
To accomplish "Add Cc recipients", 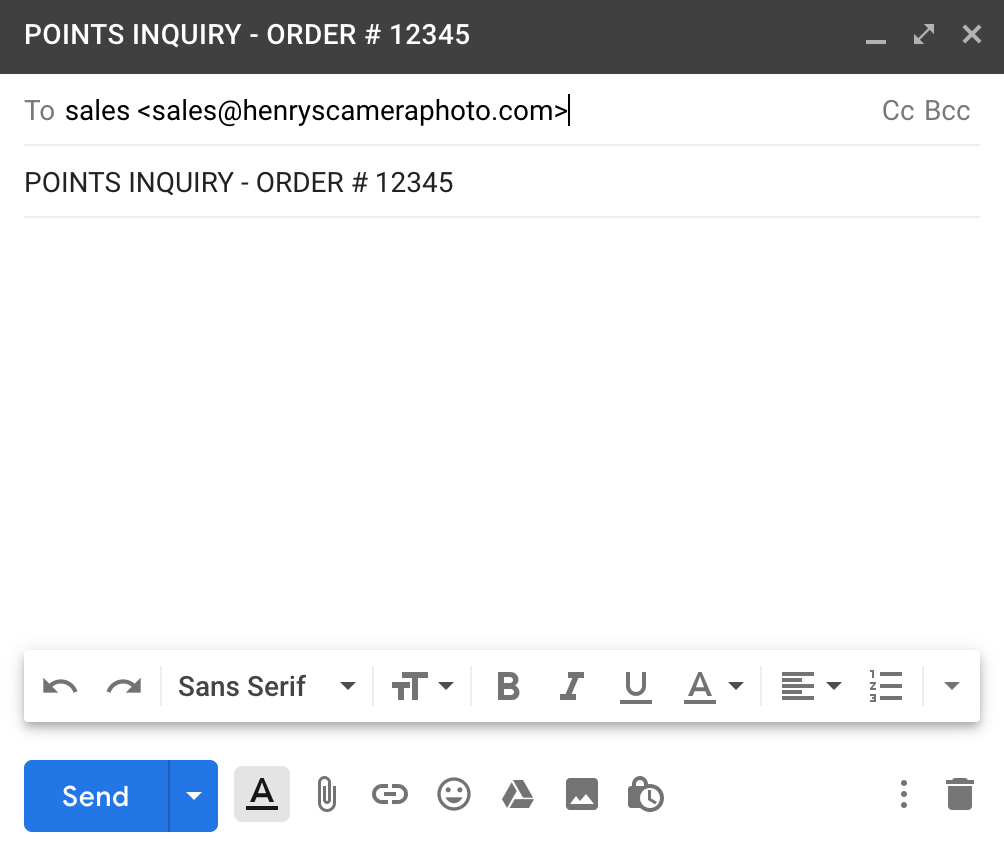I will pyautogui.click(x=898, y=111).
